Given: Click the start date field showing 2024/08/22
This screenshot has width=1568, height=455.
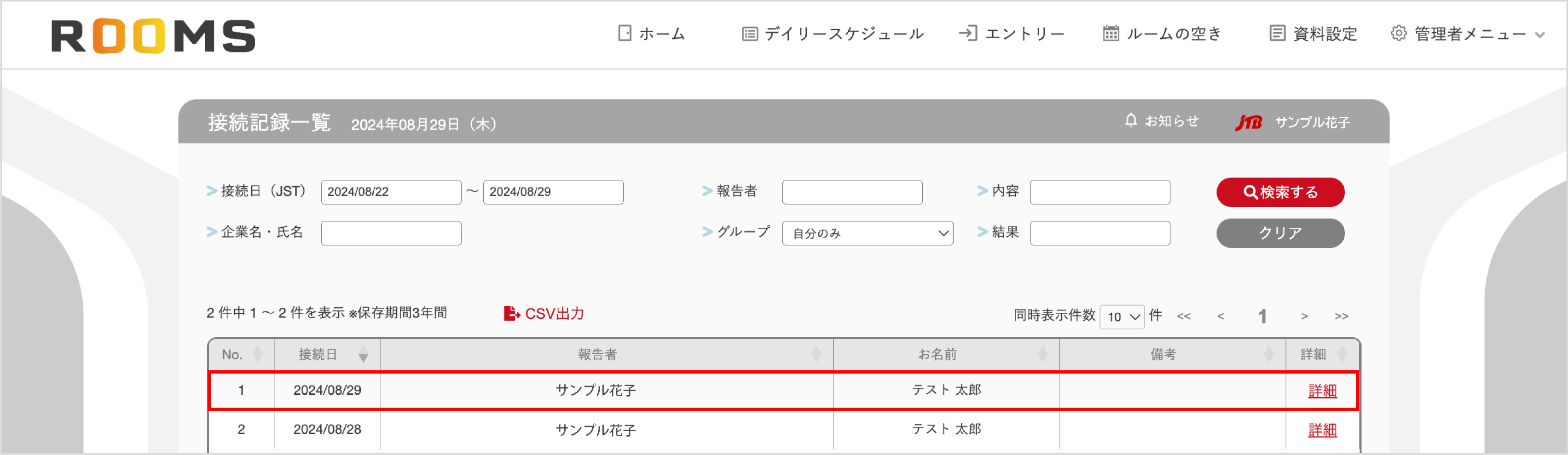Looking at the screenshot, I should click(391, 191).
